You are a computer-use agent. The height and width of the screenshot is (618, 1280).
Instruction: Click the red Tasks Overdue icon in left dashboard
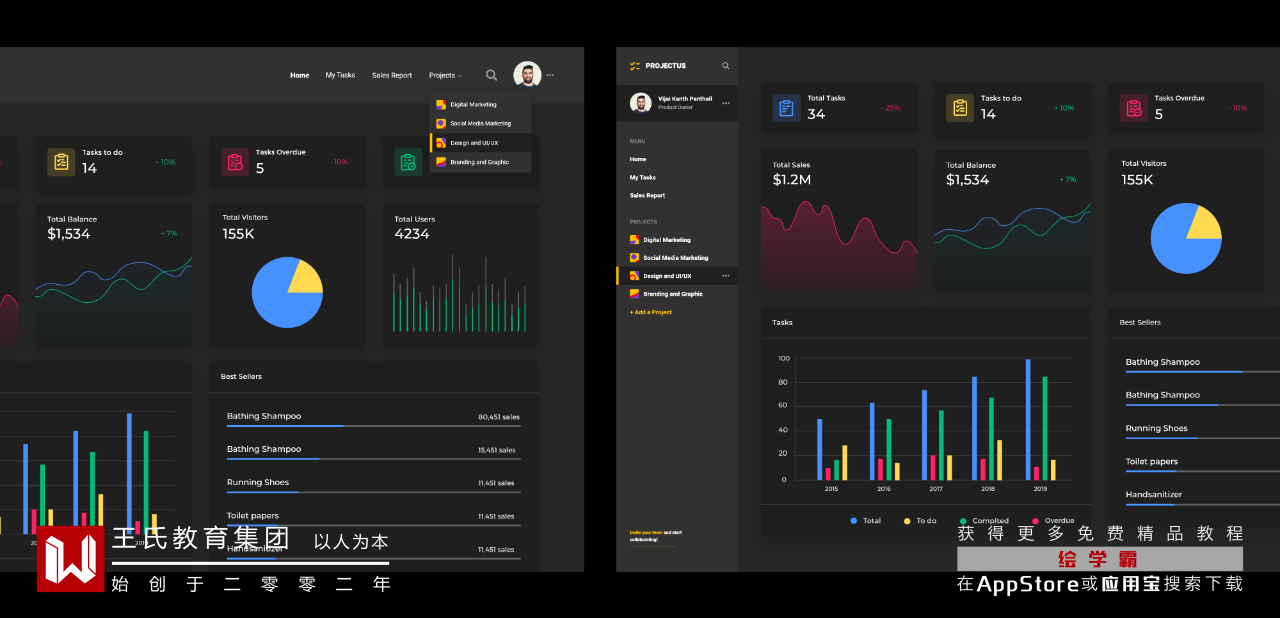point(235,162)
